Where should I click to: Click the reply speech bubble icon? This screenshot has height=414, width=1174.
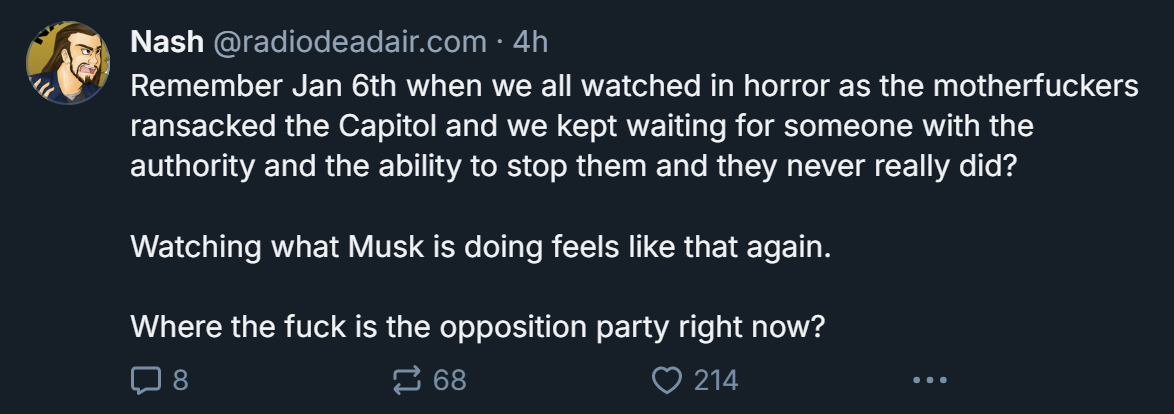145,380
